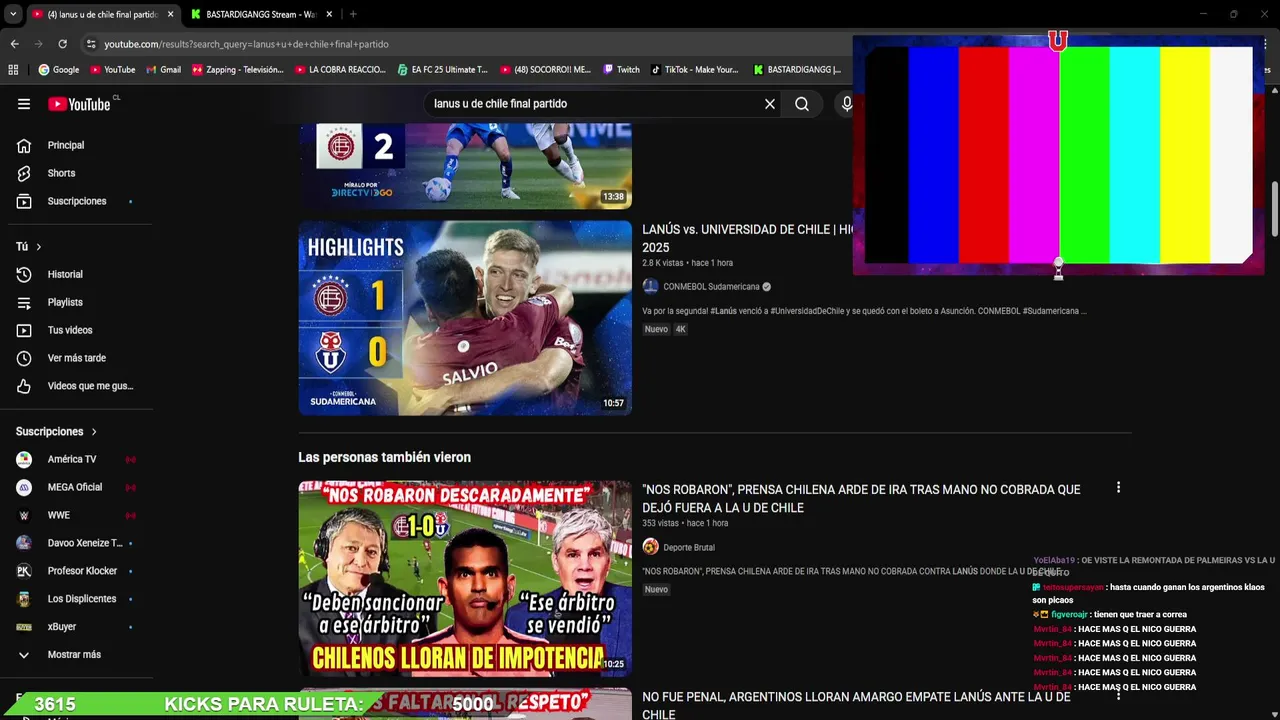
Task: Open options menu for "NOS ROBARON" video
Action: click(1118, 488)
